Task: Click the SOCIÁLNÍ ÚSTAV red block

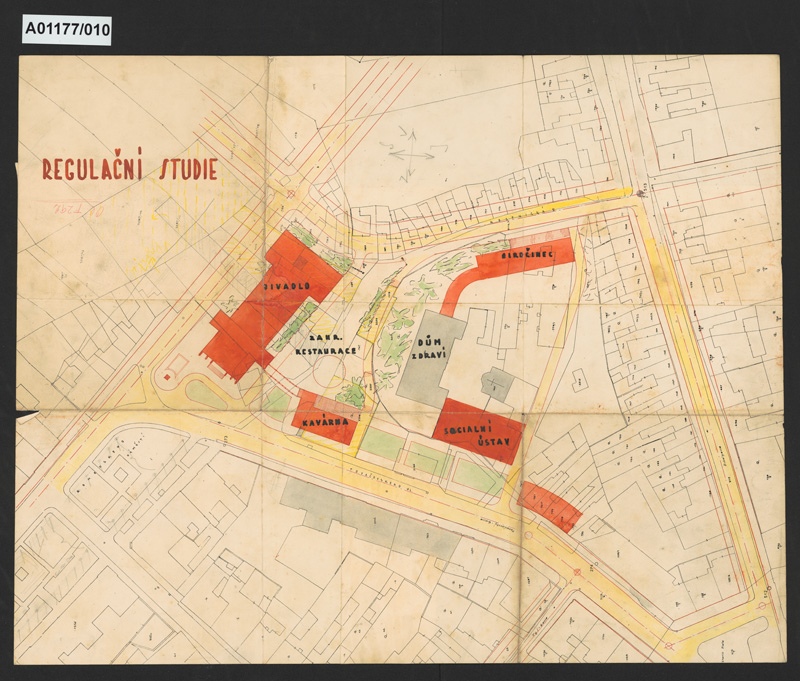Action: pyautogui.click(x=478, y=431)
